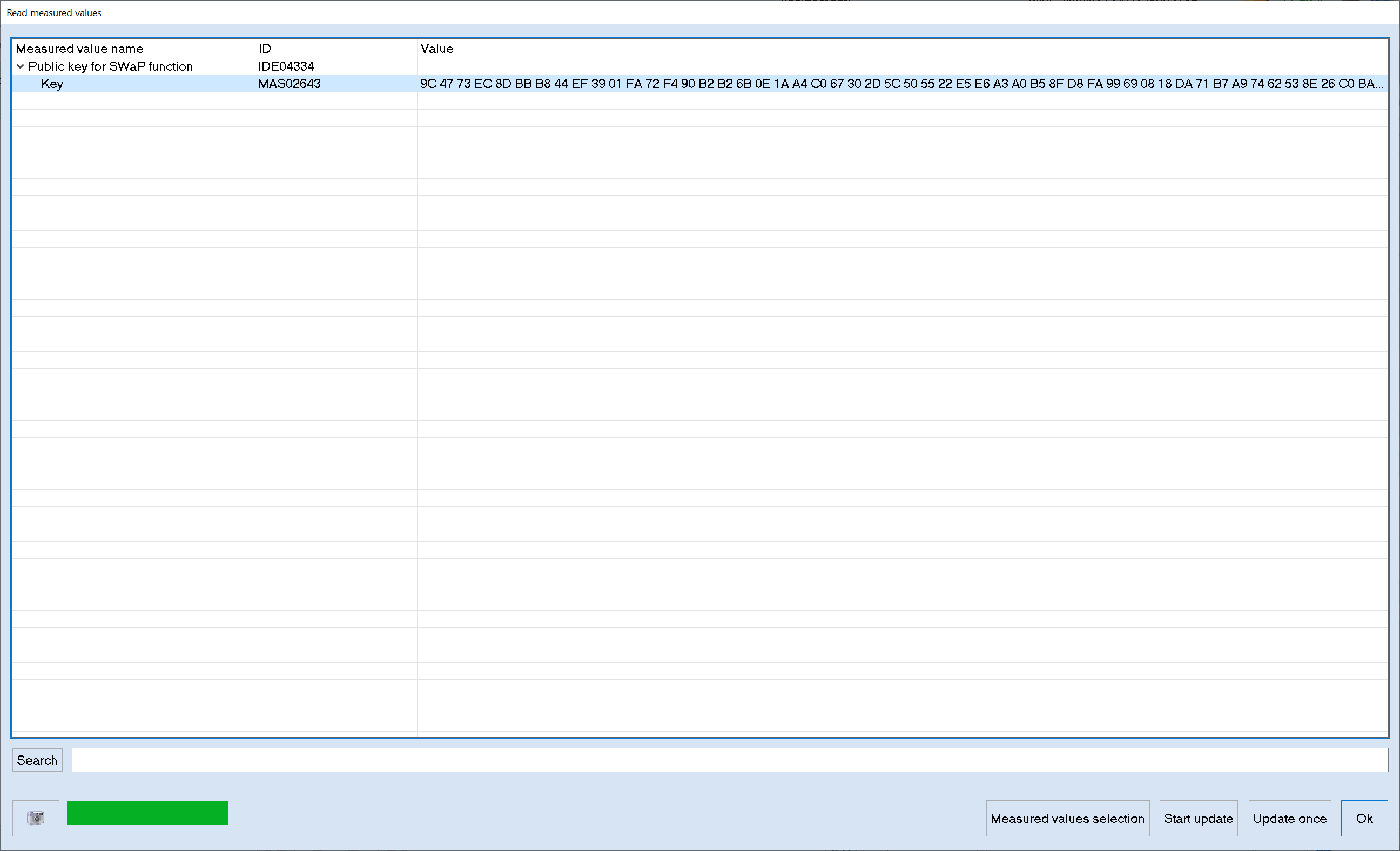
Task: Click the Search button
Action: point(37,760)
